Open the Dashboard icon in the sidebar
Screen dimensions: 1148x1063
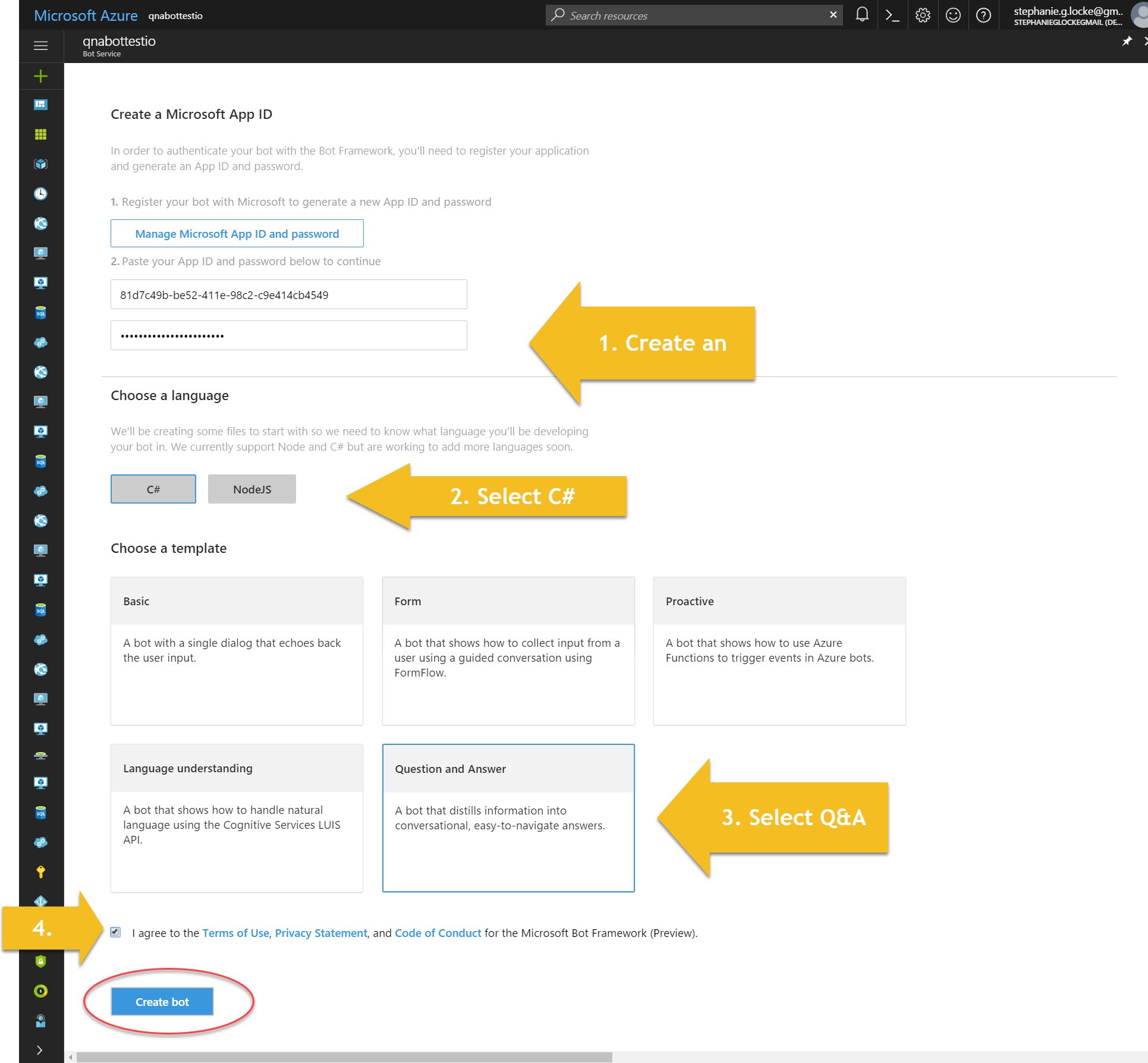point(40,105)
